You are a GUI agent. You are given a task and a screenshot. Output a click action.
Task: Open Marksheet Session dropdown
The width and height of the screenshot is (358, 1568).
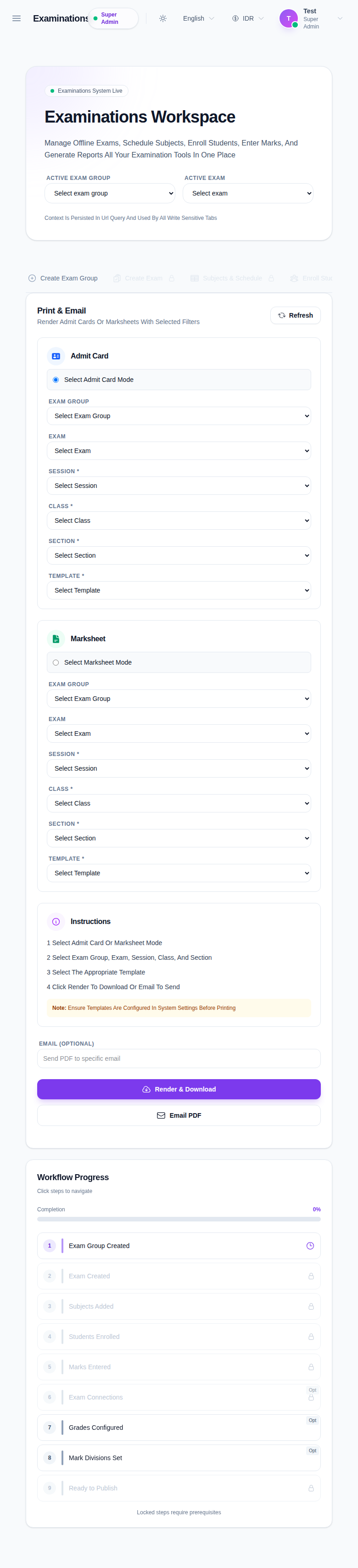[x=179, y=769]
